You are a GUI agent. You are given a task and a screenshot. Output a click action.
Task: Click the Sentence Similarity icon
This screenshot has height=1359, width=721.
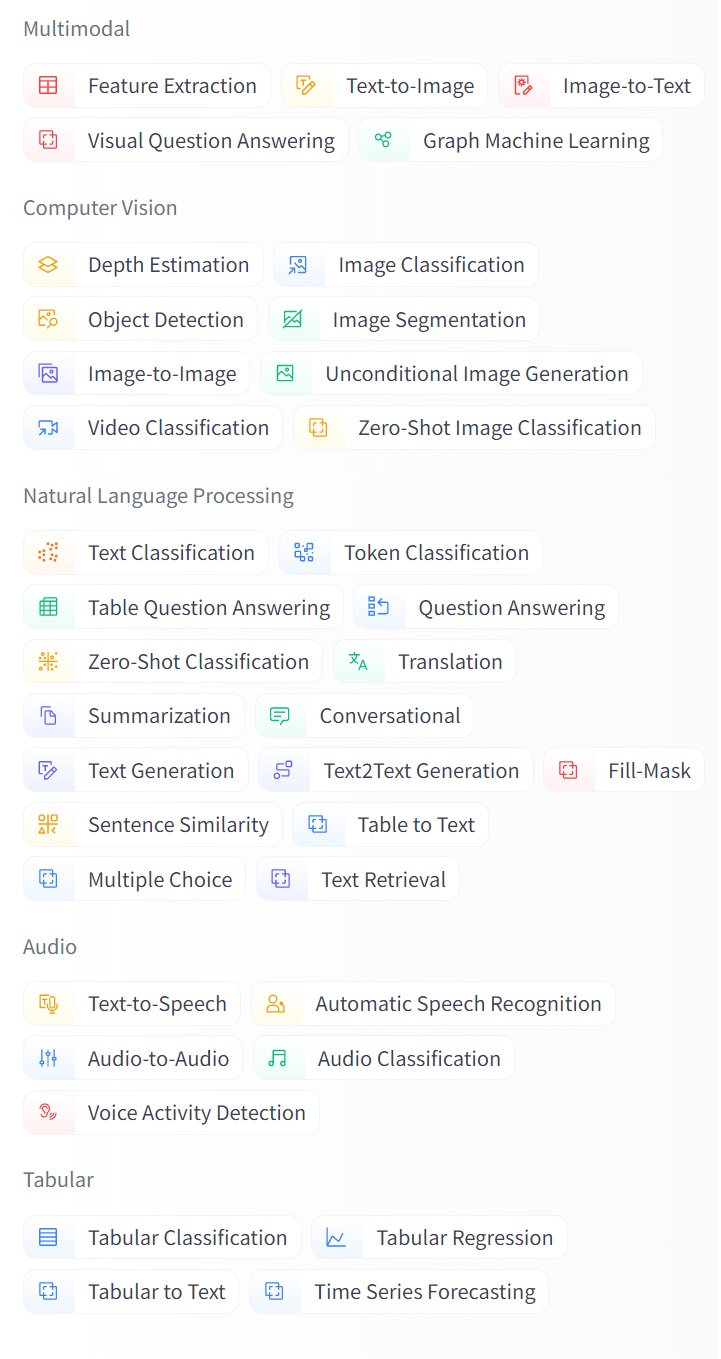(48, 825)
